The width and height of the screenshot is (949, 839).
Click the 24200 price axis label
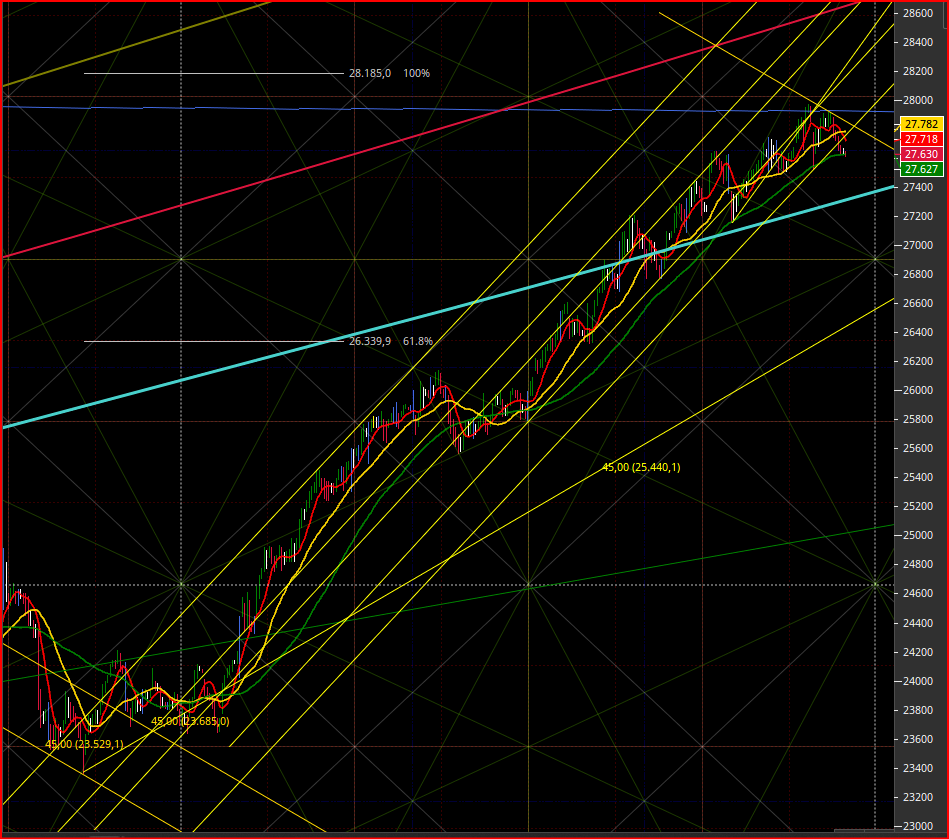(x=918, y=652)
